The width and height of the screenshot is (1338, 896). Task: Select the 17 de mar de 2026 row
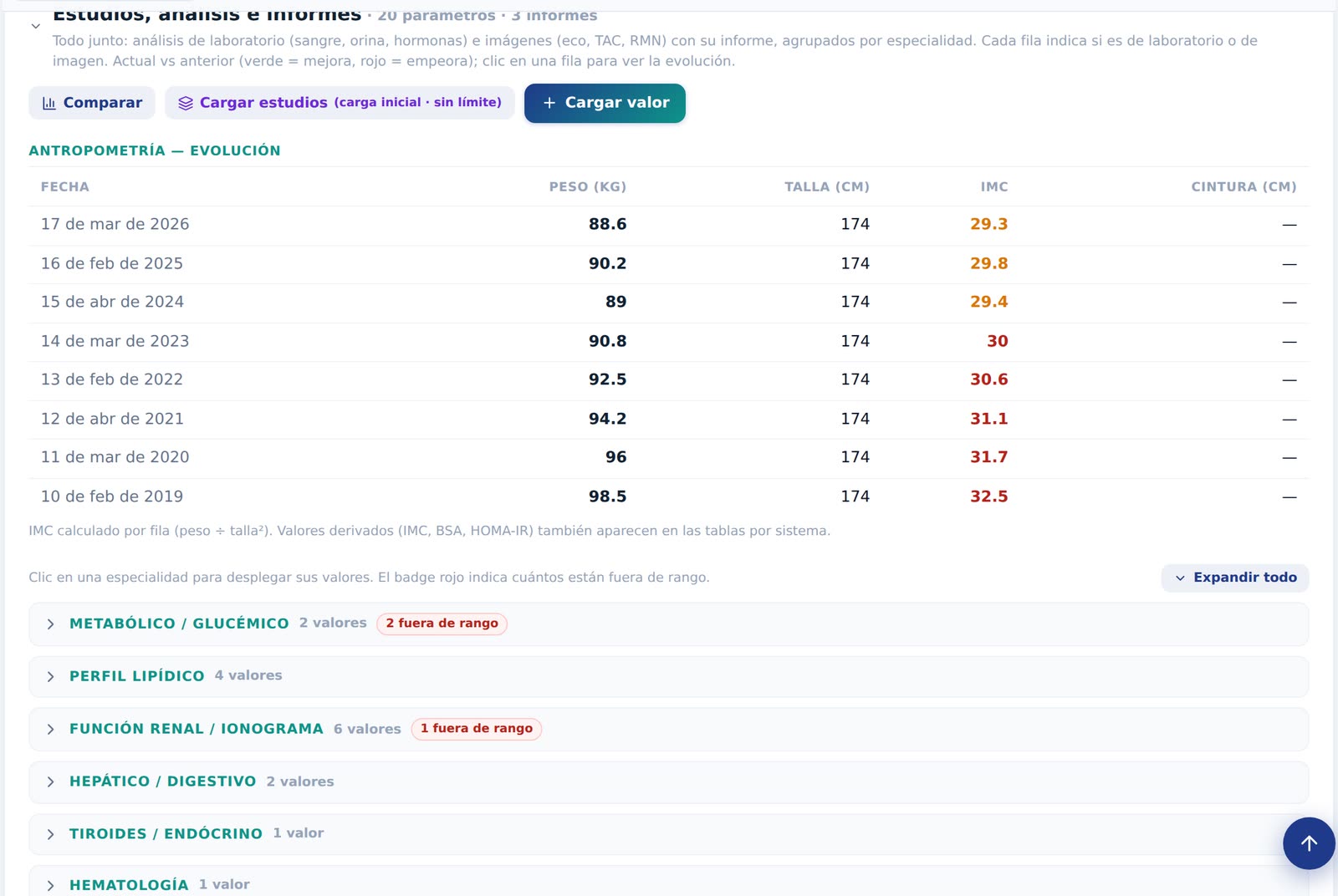pos(668,225)
